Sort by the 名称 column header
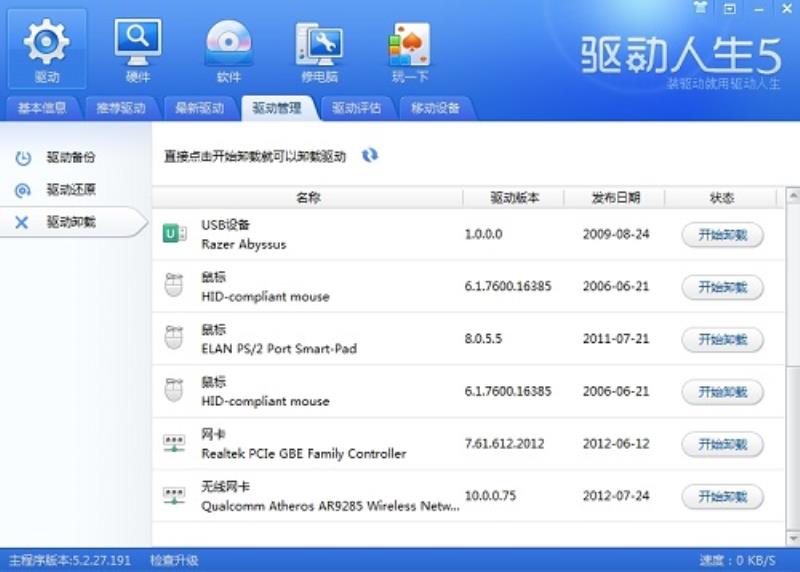This screenshot has width=800, height=572. tap(308, 197)
